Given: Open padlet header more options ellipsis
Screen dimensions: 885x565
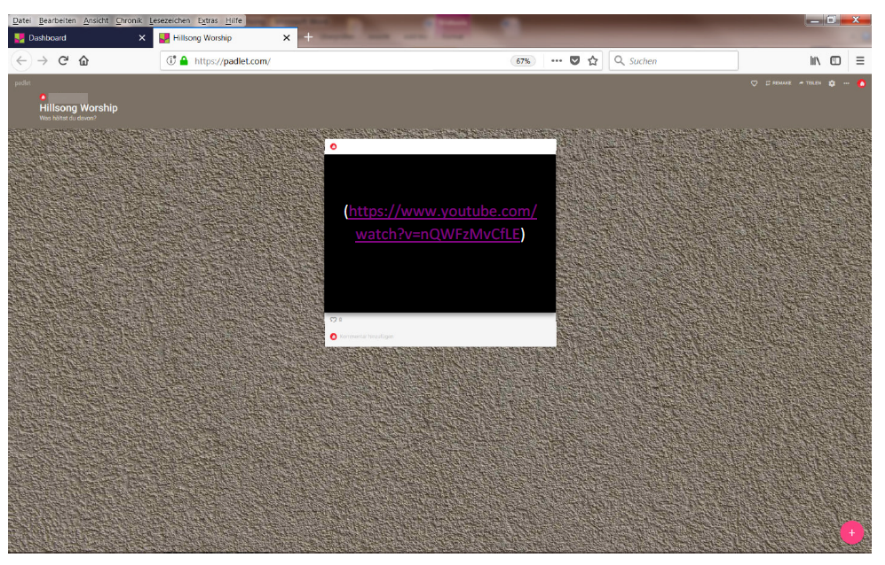Looking at the screenshot, I should coord(846,83).
